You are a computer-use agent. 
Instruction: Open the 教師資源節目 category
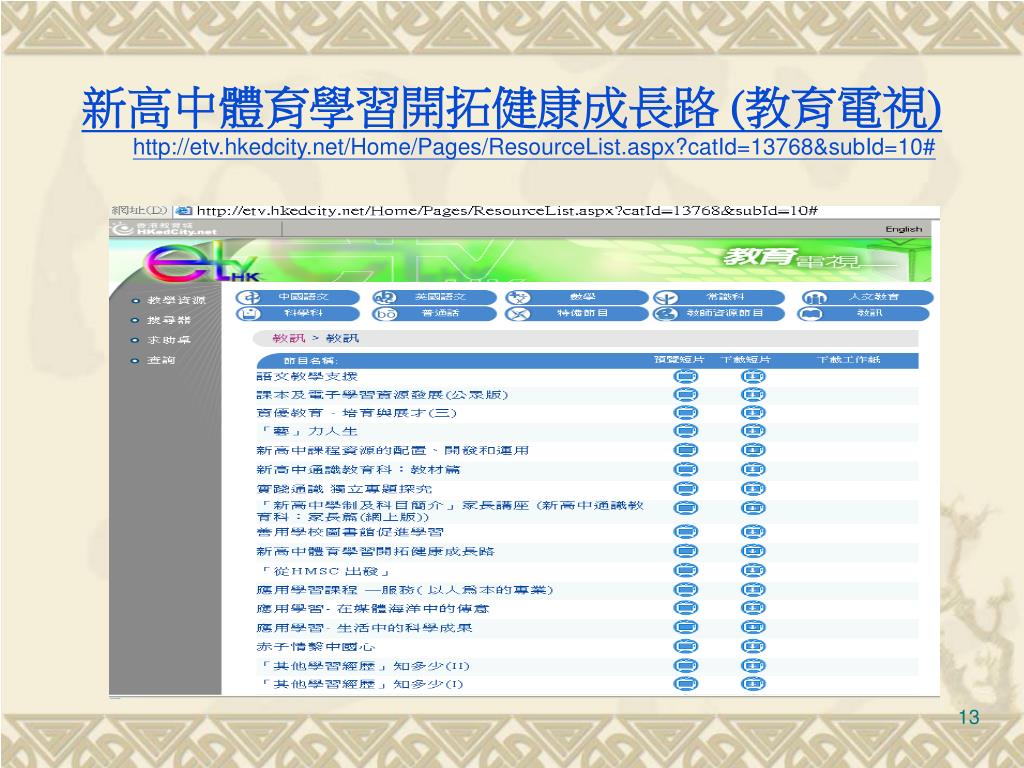[718, 313]
